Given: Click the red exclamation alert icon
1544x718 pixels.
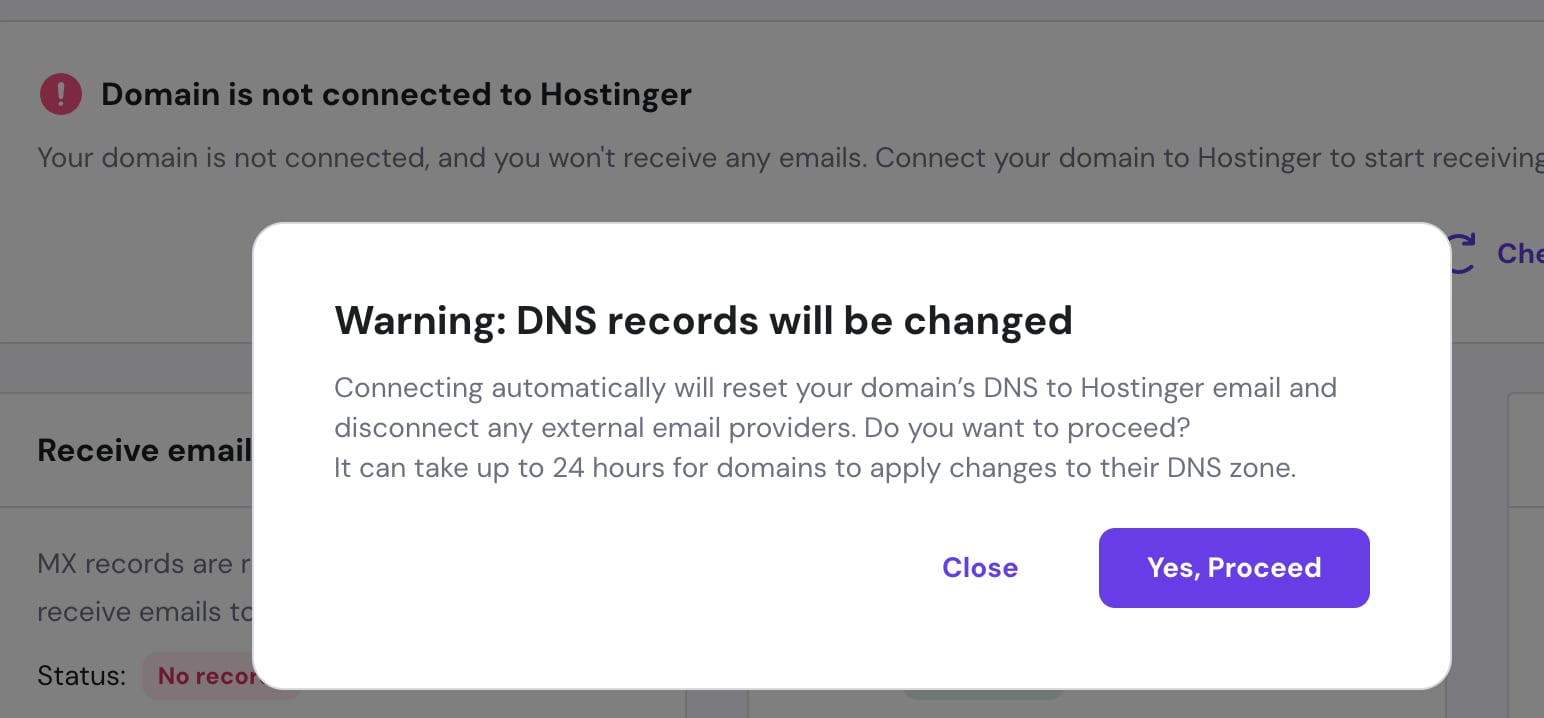Looking at the screenshot, I should [61, 94].
